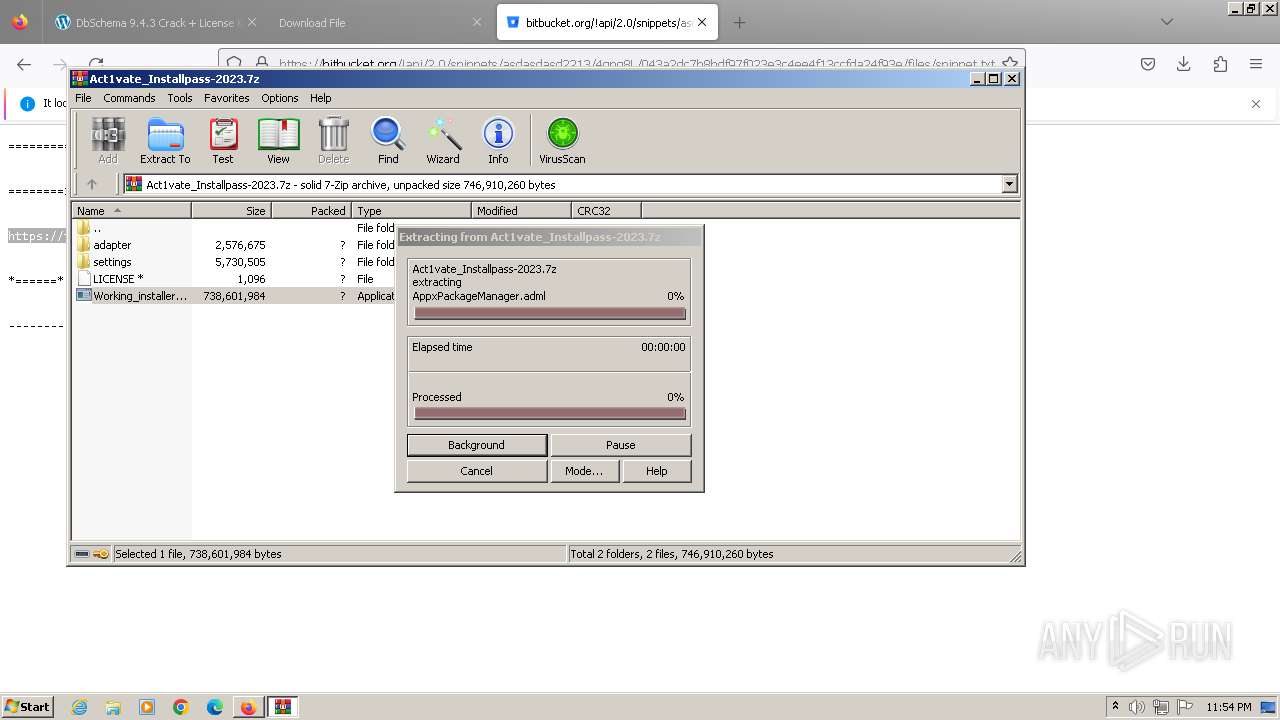Click the parent folder '..' entry
The width and height of the screenshot is (1280, 720).
pos(90,228)
